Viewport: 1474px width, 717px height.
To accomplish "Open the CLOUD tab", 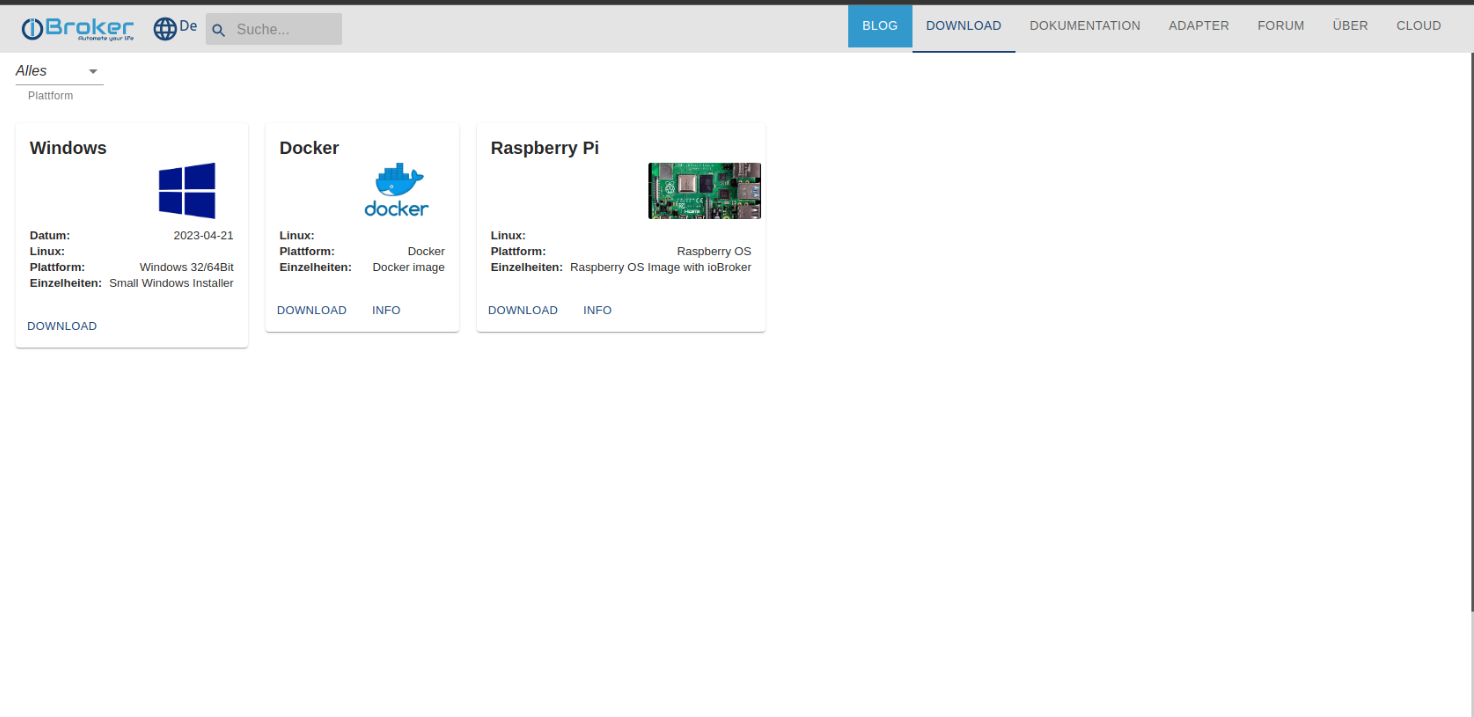I will pyautogui.click(x=1419, y=26).
